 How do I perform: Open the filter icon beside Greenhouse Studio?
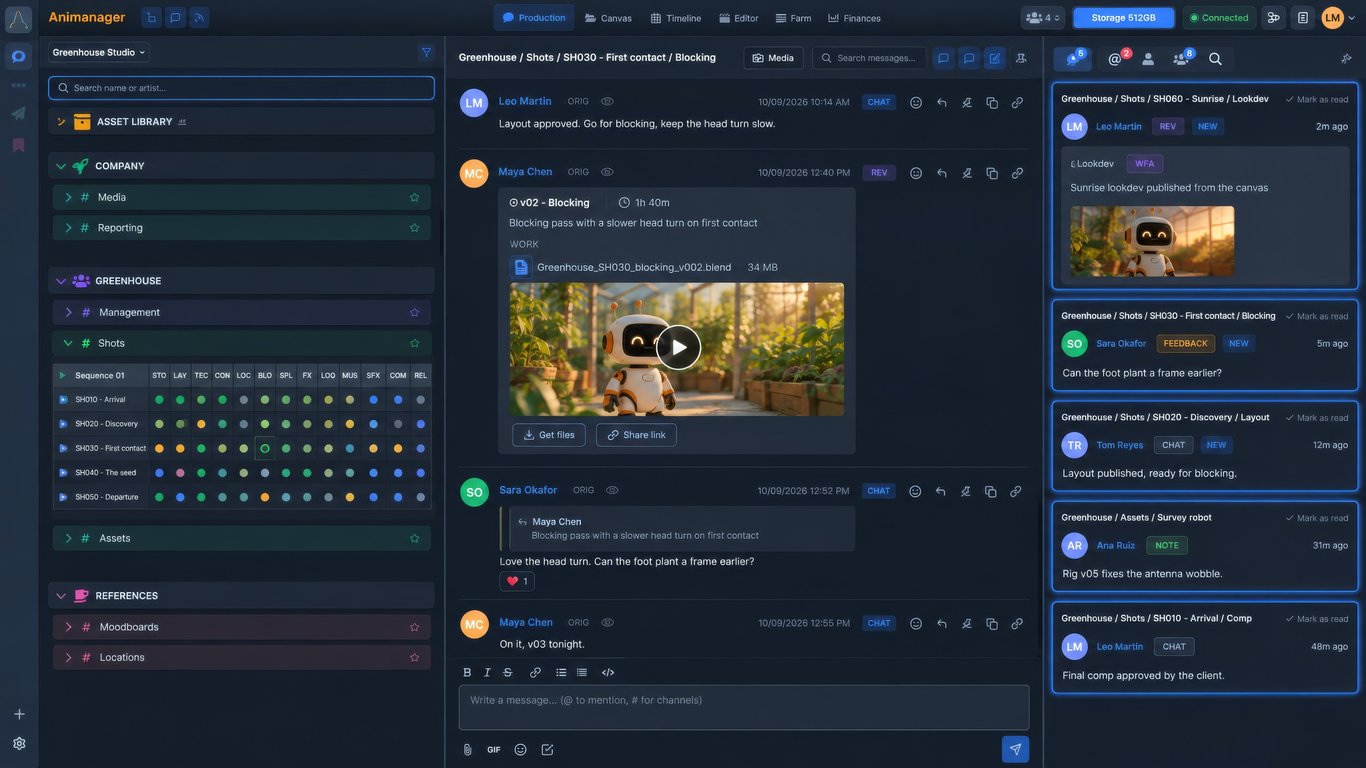tap(426, 52)
